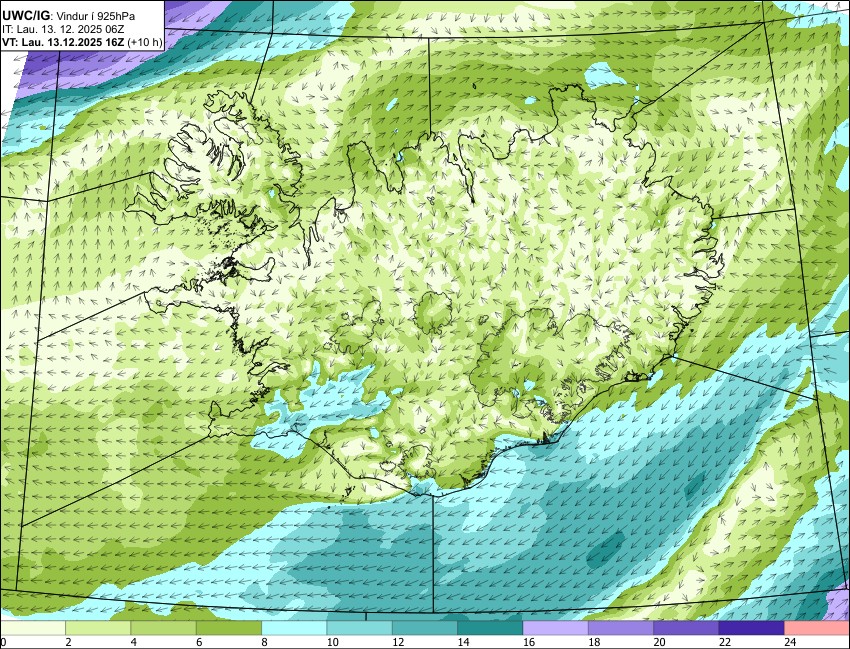Image resolution: width=850 pixels, height=649 pixels.
Task: Choose the dark teal 14–16 legend swatch
Action: pos(490,628)
